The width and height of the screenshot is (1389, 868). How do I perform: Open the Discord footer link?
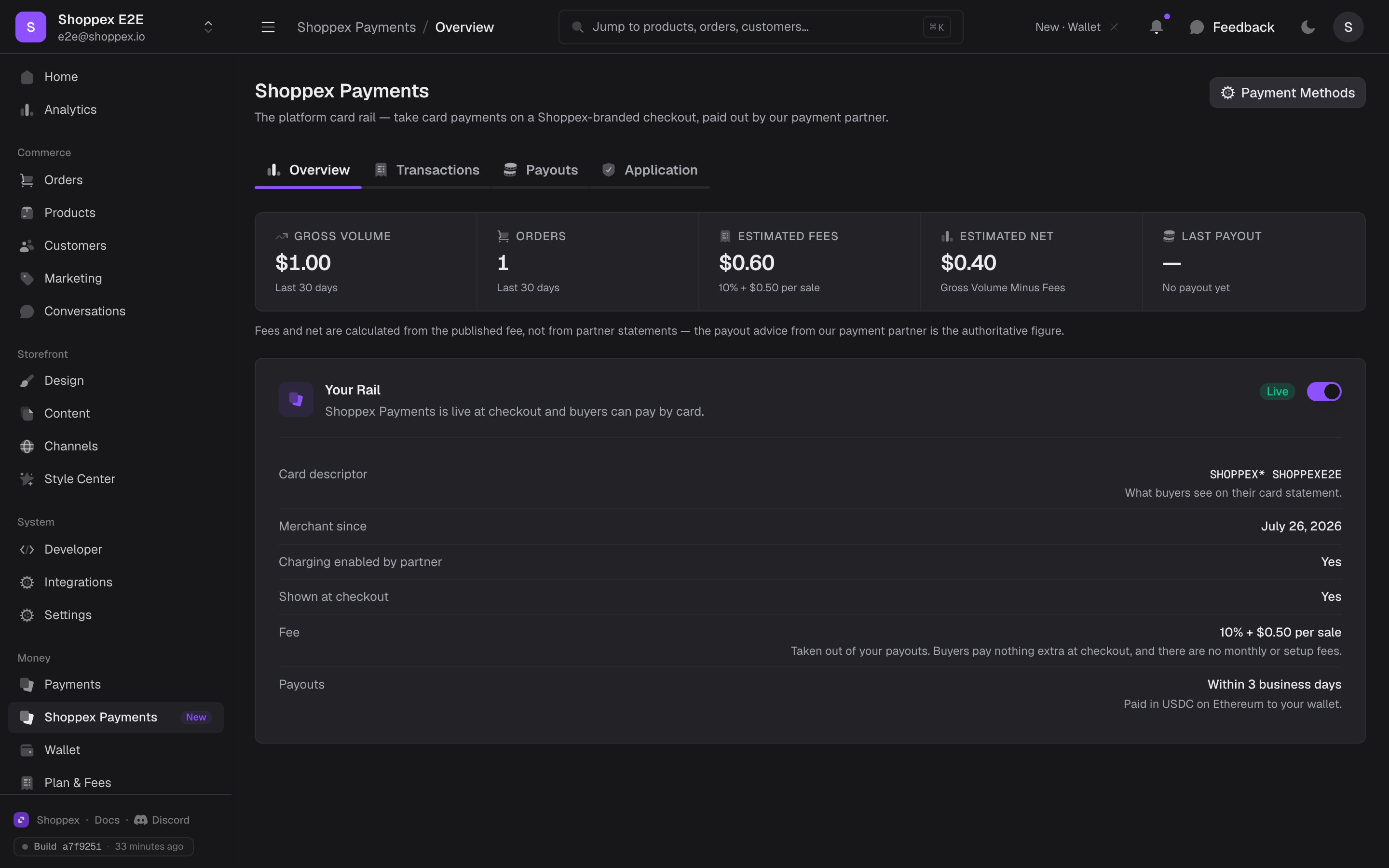162,820
